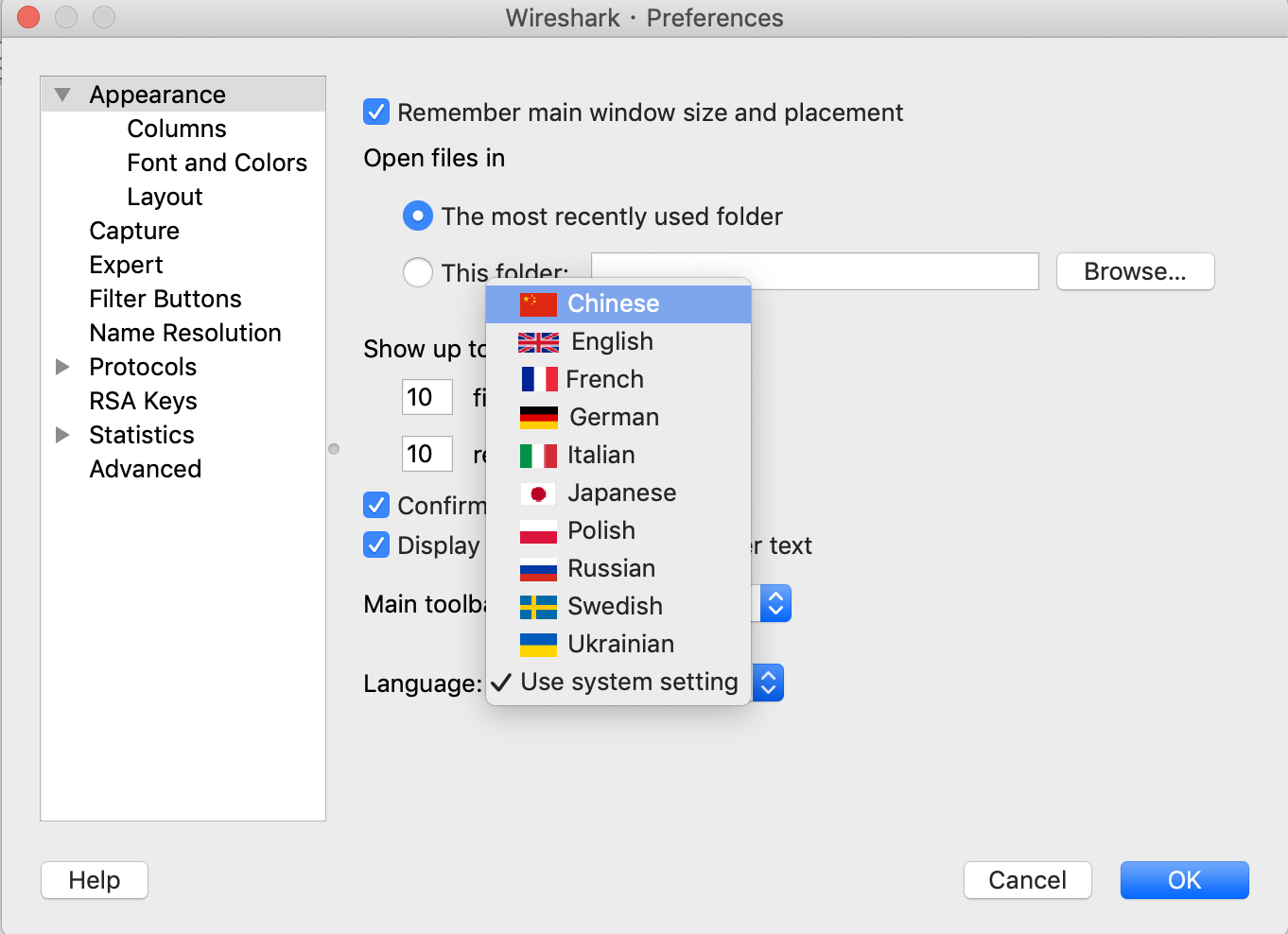
Task: Choose English from the language list
Action: tap(618, 342)
